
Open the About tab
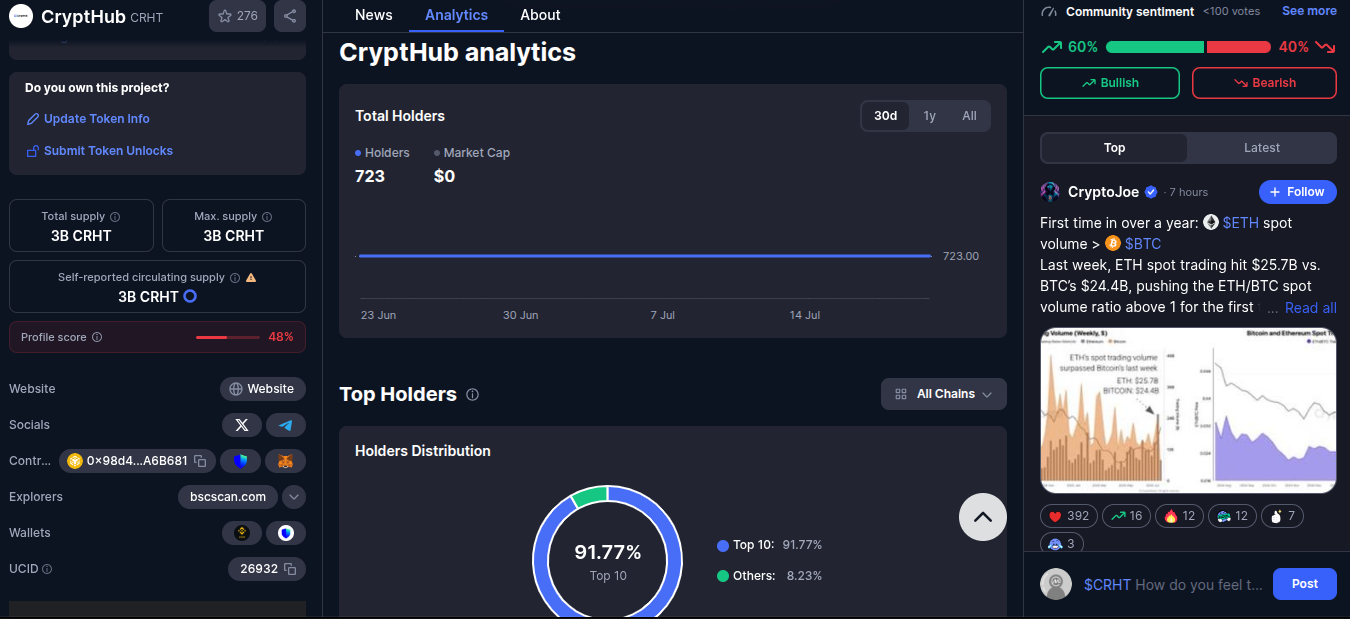(541, 15)
